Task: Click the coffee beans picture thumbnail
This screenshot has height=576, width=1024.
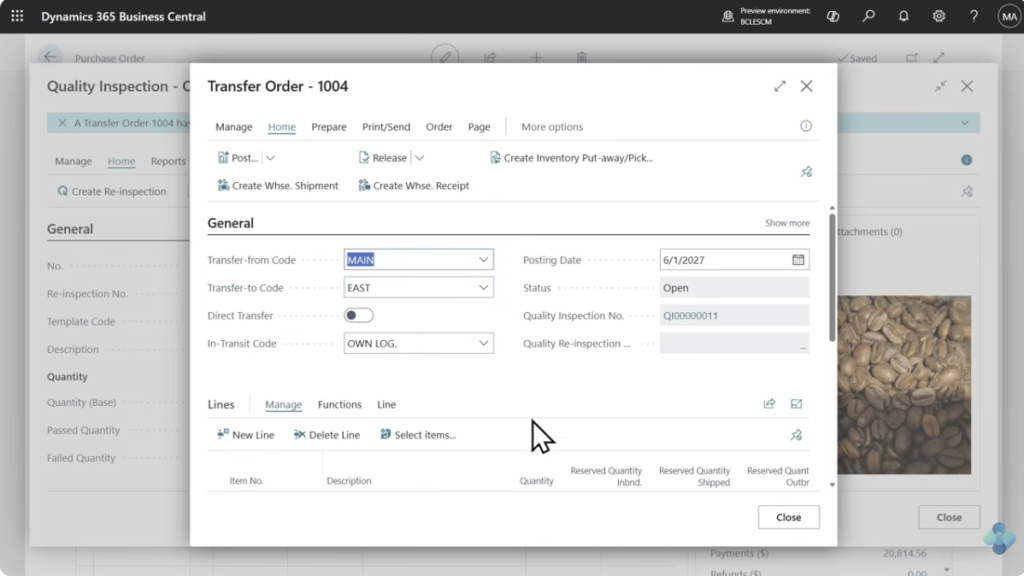Action: tap(904, 385)
